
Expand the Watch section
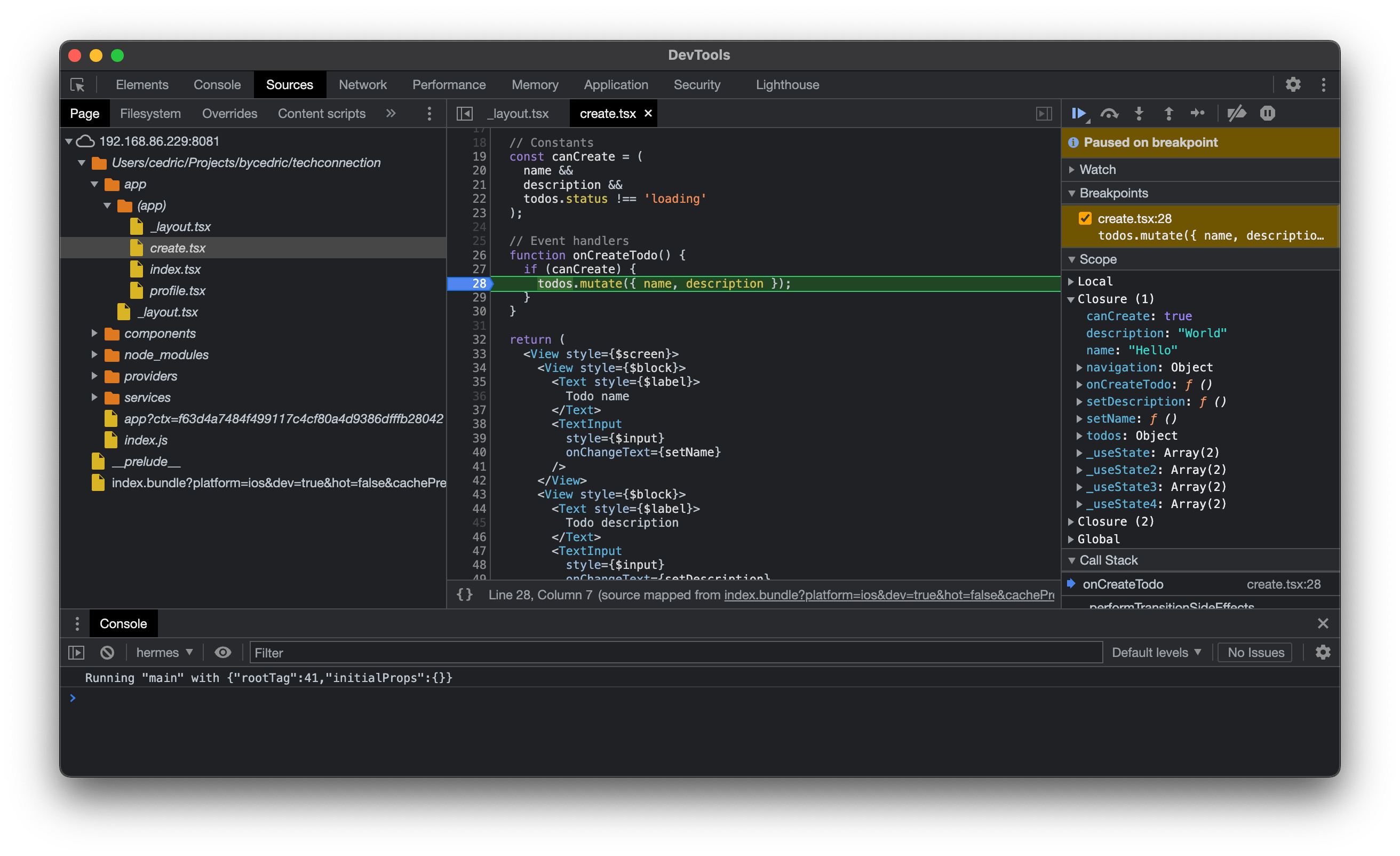point(1071,169)
